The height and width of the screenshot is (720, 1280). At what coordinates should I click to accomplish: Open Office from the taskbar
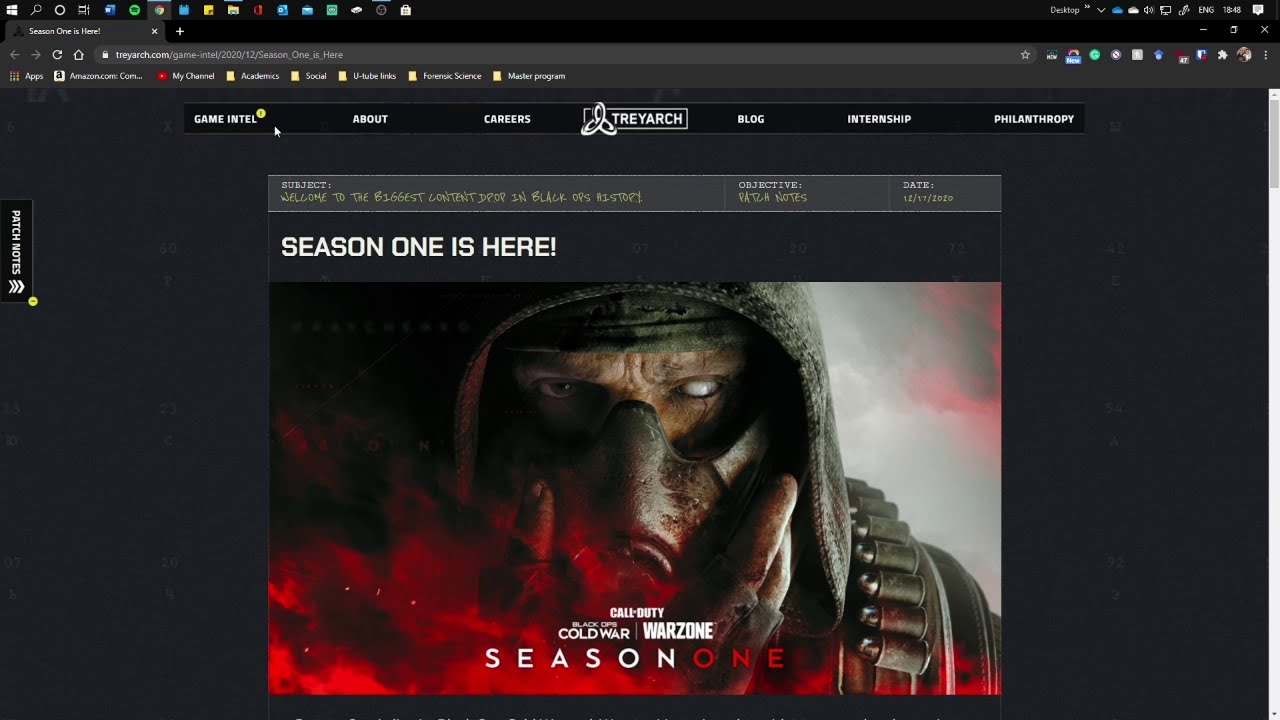[258, 10]
